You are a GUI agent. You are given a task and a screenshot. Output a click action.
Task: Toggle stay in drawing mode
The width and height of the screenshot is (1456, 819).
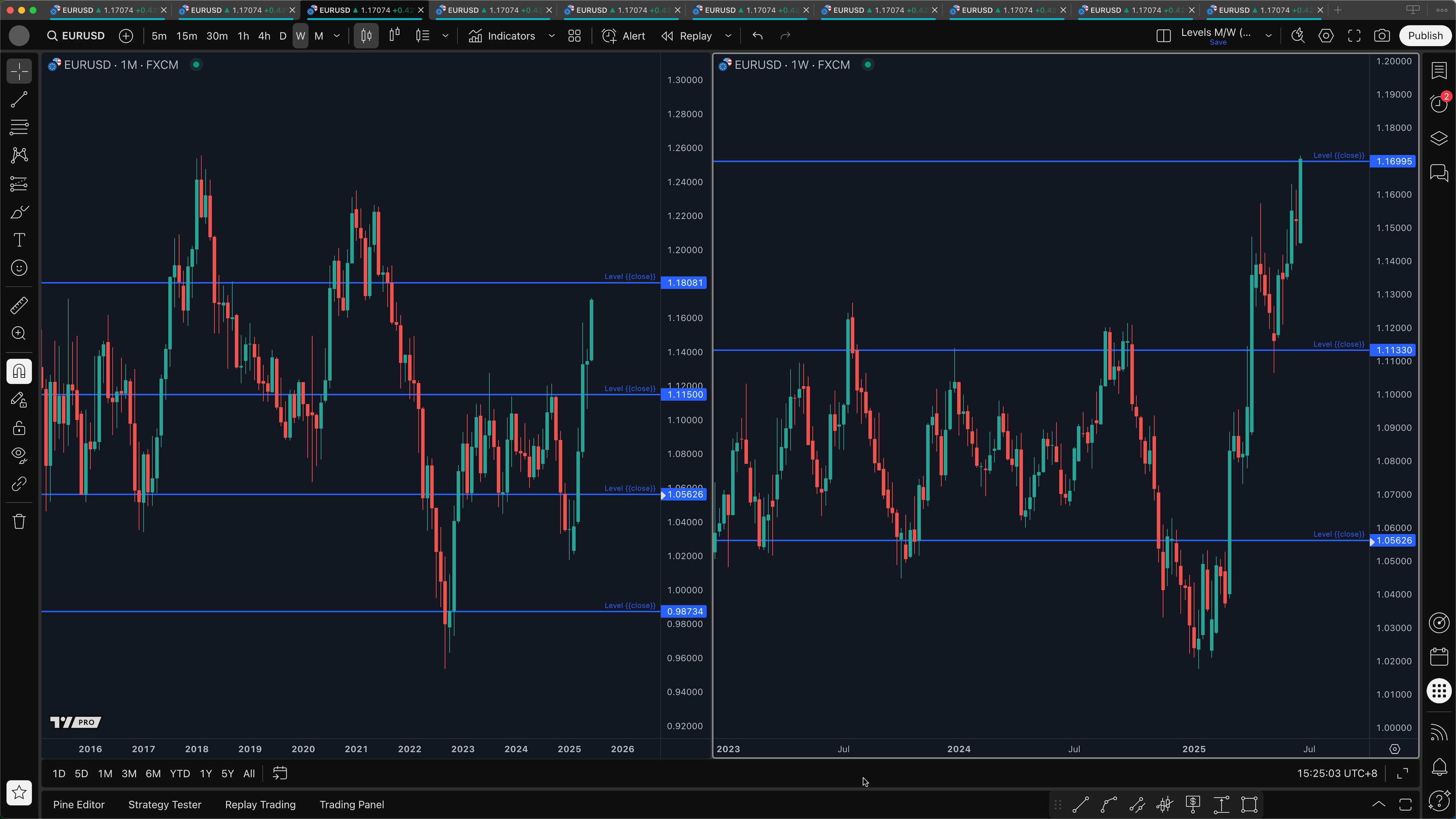19,400
